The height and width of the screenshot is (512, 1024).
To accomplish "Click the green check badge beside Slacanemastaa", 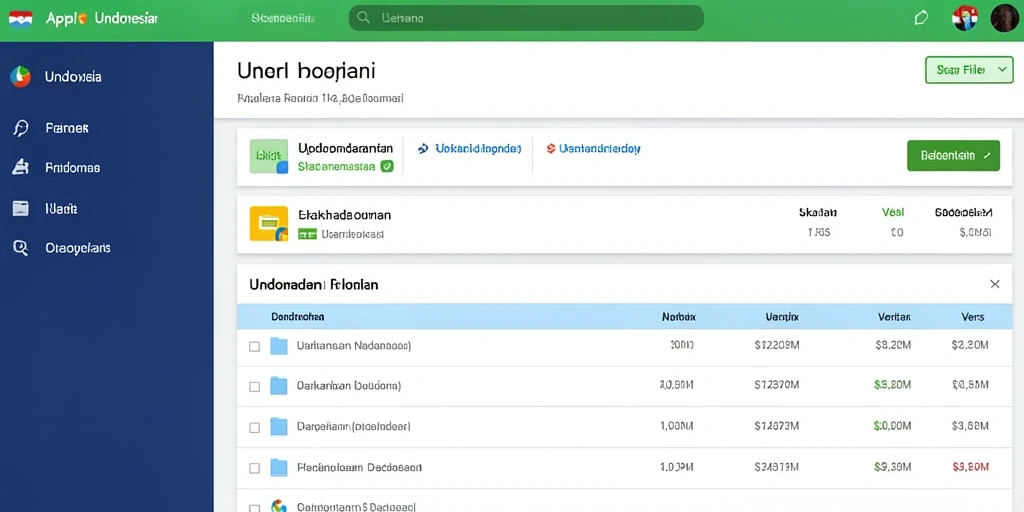I will 387,167.
